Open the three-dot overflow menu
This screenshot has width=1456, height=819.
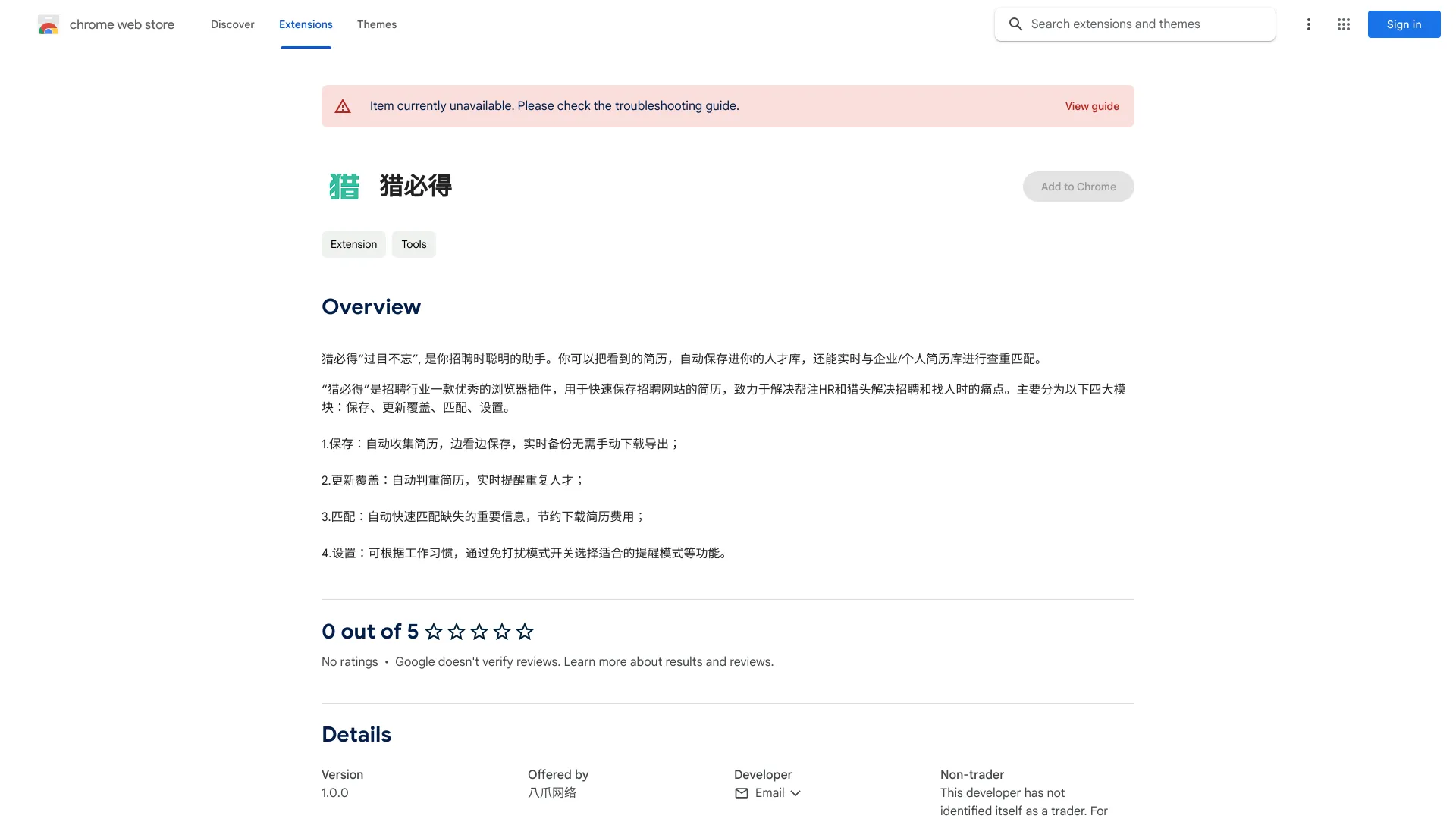pos(1308,24)
